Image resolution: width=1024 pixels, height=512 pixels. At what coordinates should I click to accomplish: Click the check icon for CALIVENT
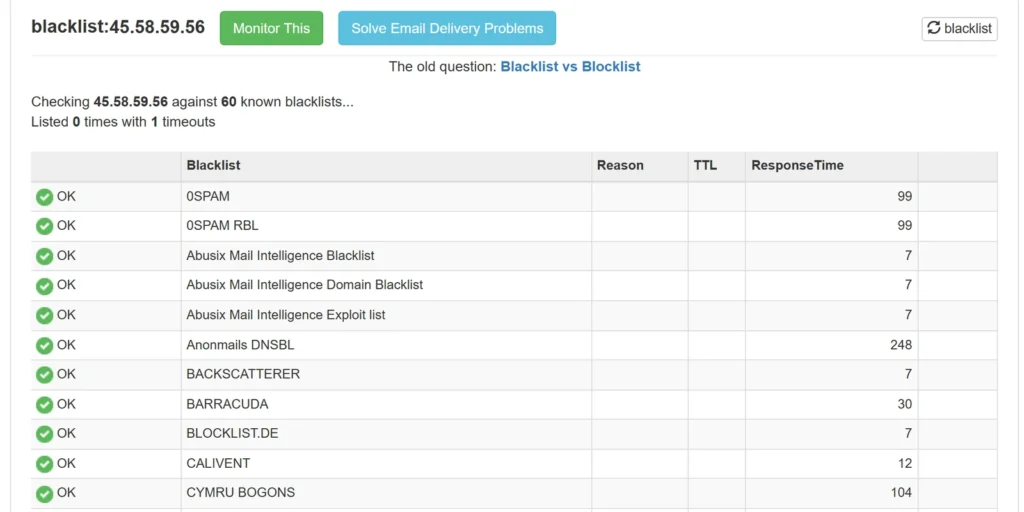pyautogui.click(x=44, y=464)
